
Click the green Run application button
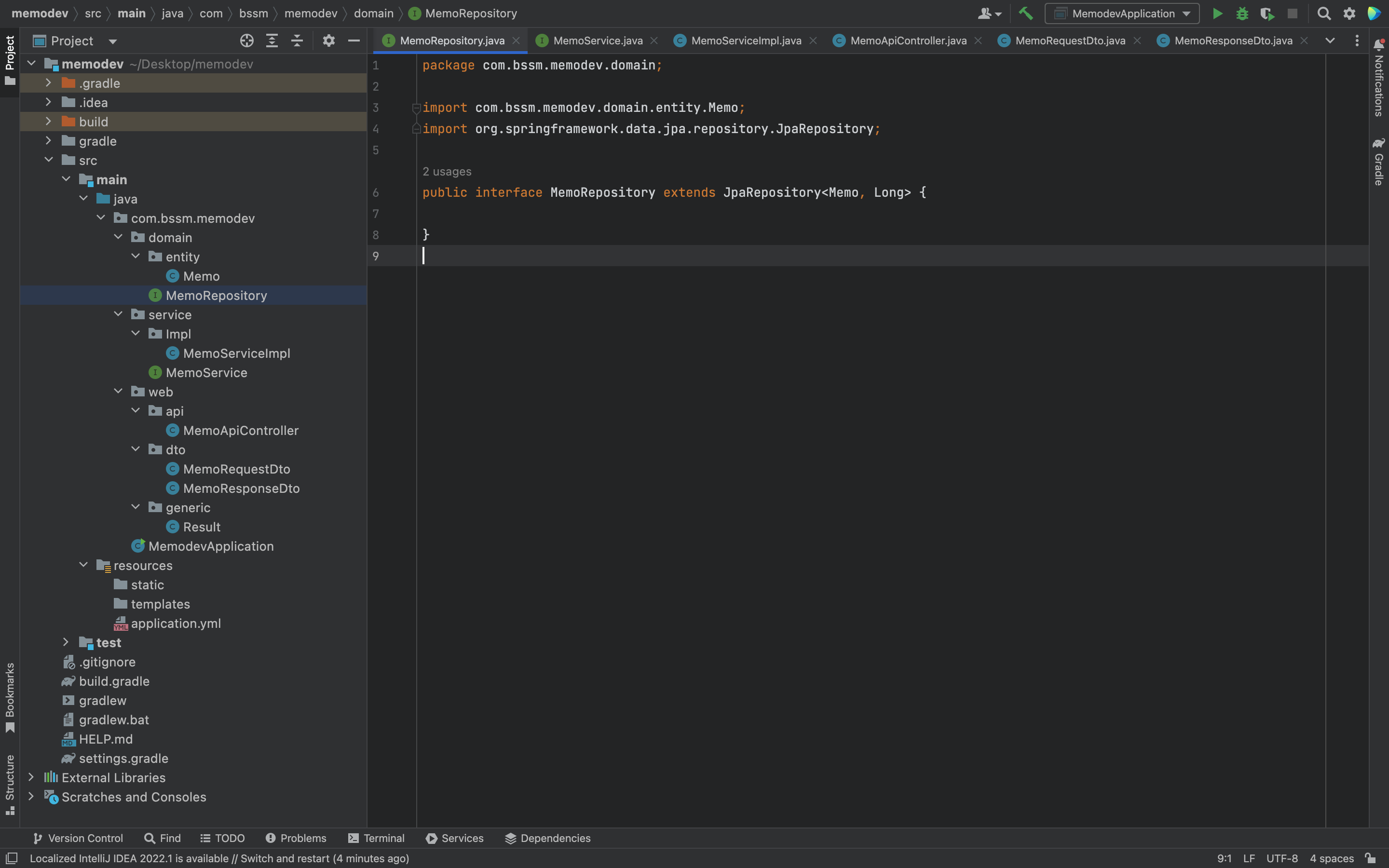(1217, 14)
